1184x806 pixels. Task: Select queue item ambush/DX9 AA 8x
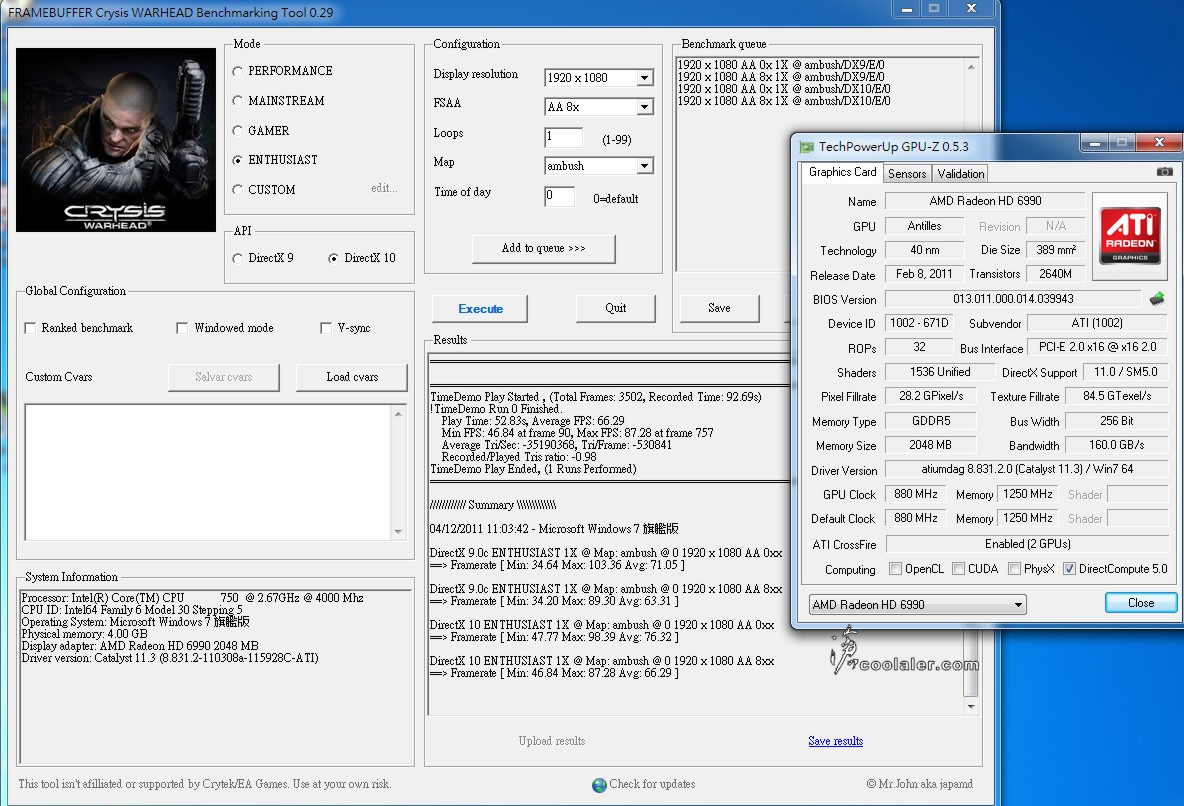point(781,77)
